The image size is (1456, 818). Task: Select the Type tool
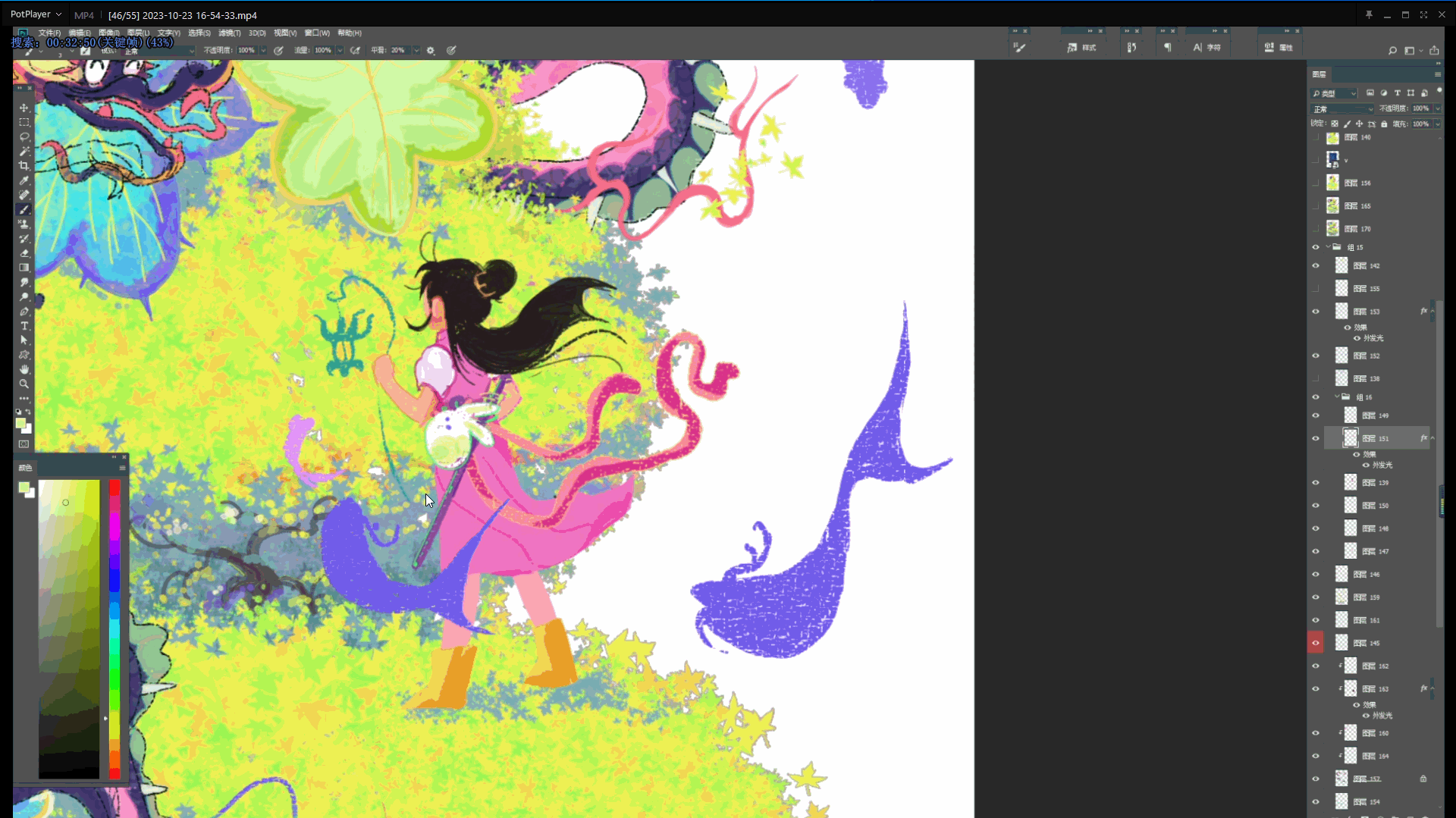[x=24, y=325]
